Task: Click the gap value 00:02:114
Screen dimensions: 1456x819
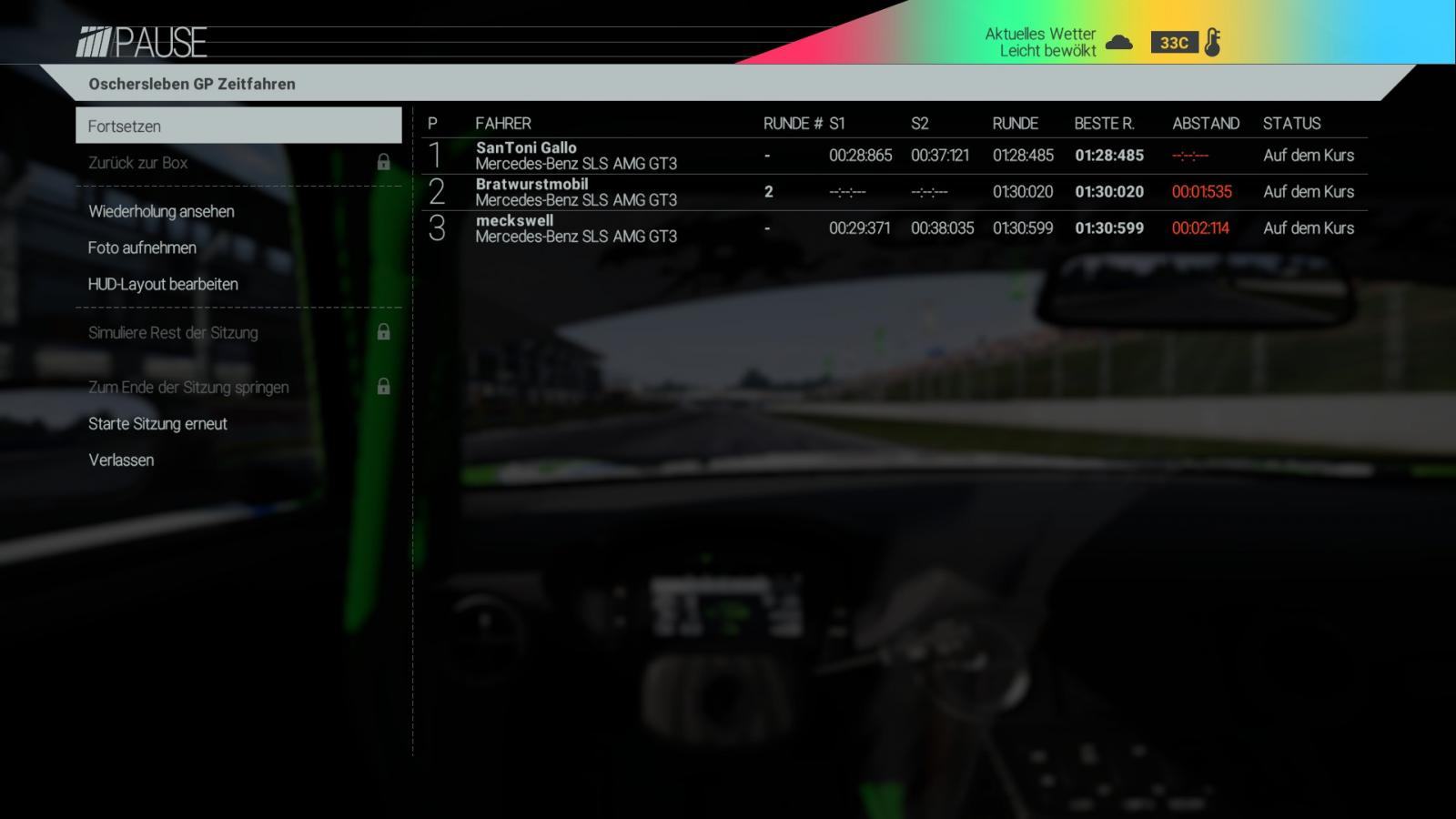Action: (x=1200, y=228)
